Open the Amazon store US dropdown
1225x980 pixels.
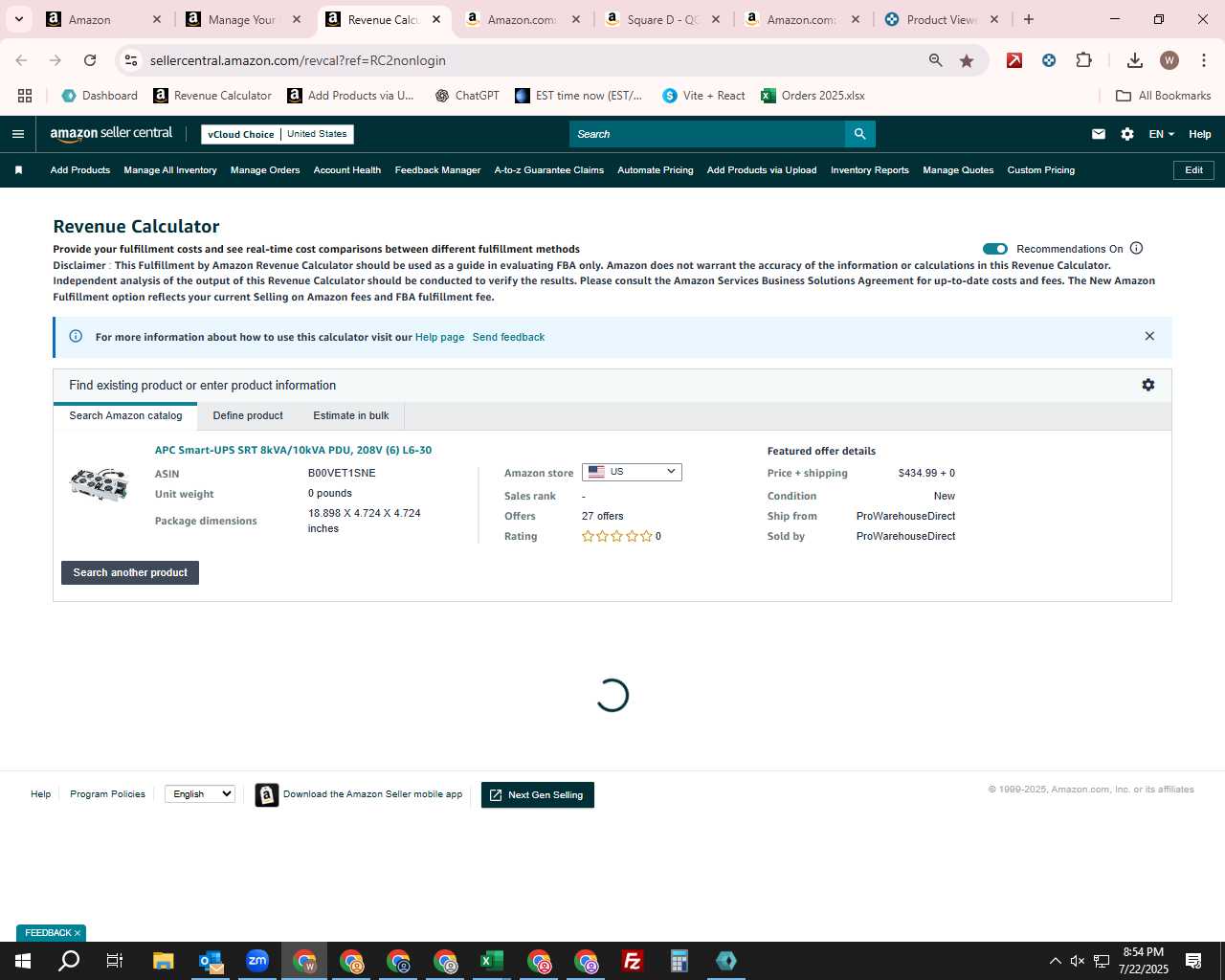(632, 472)
